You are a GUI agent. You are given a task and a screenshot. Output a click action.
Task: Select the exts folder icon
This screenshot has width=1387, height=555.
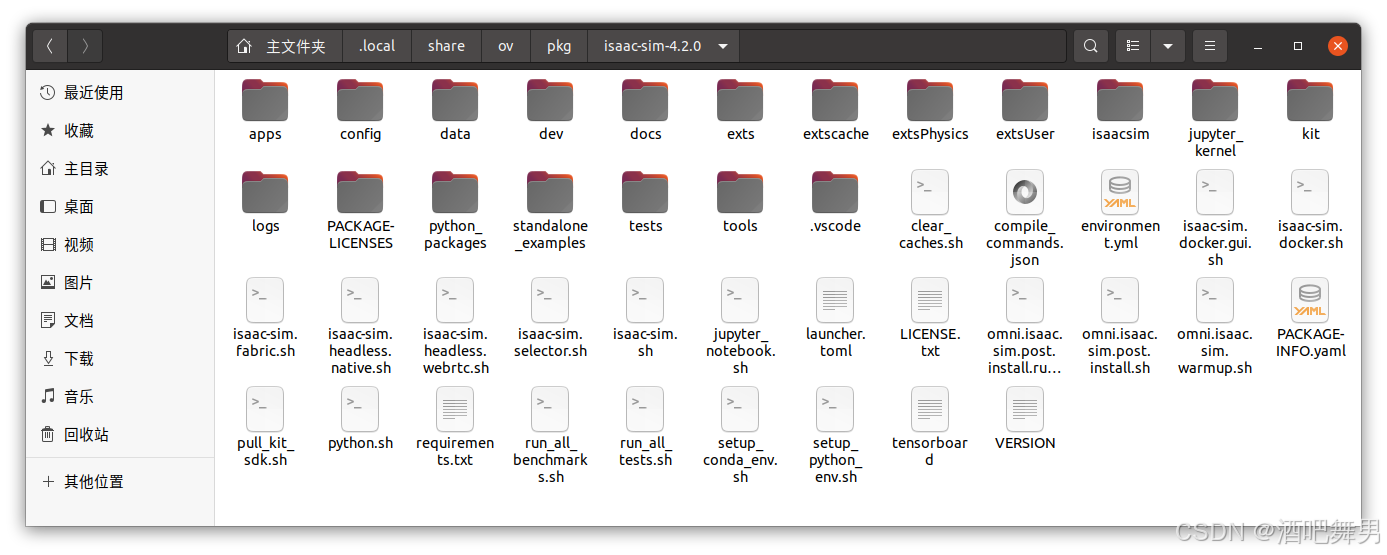[740, 100]
